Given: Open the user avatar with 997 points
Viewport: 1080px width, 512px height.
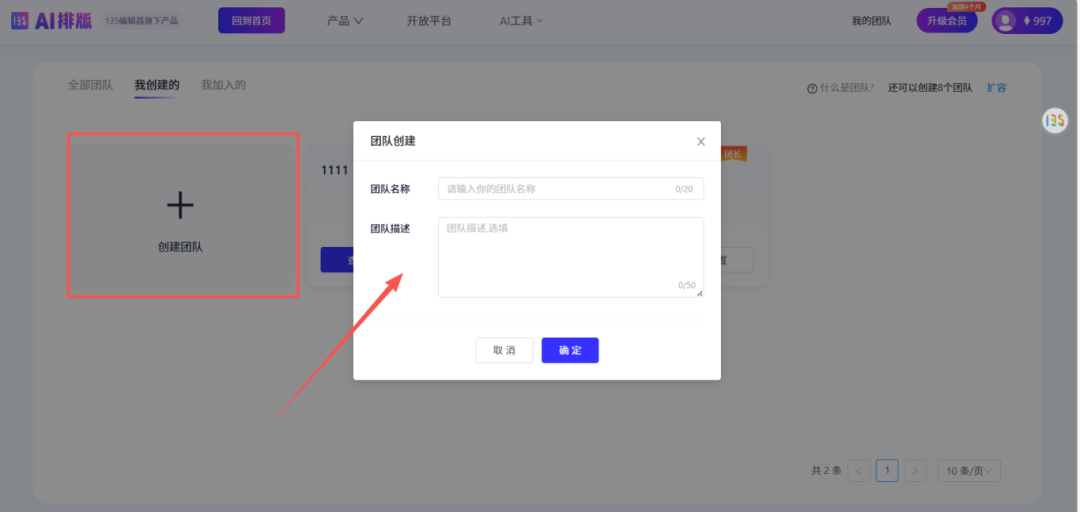Looking at the screenshot, I should click(1026, 21).
